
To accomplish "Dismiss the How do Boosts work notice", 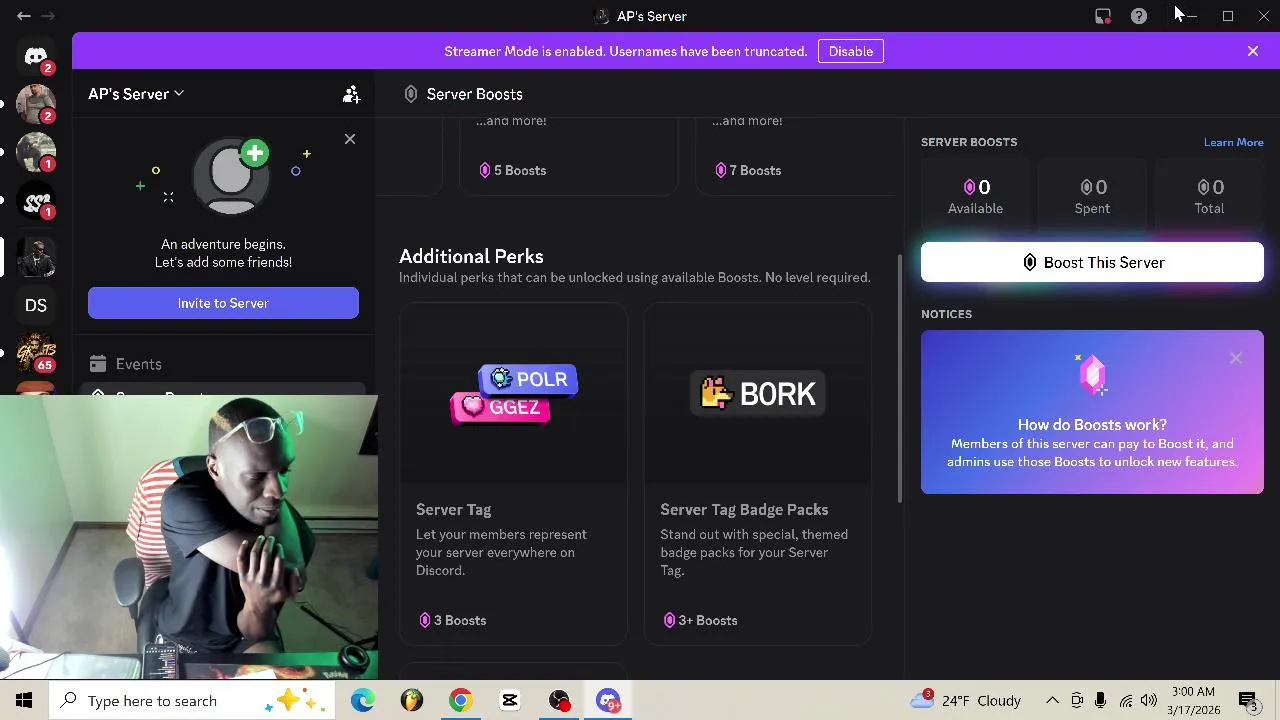I will point(1236,358).
